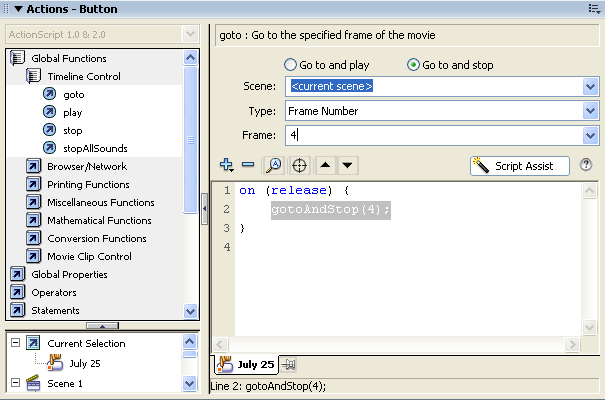Screen dimensions: 605x400
Task: Select stopAllSounds in Timeline Control
Action: (94, 148)
